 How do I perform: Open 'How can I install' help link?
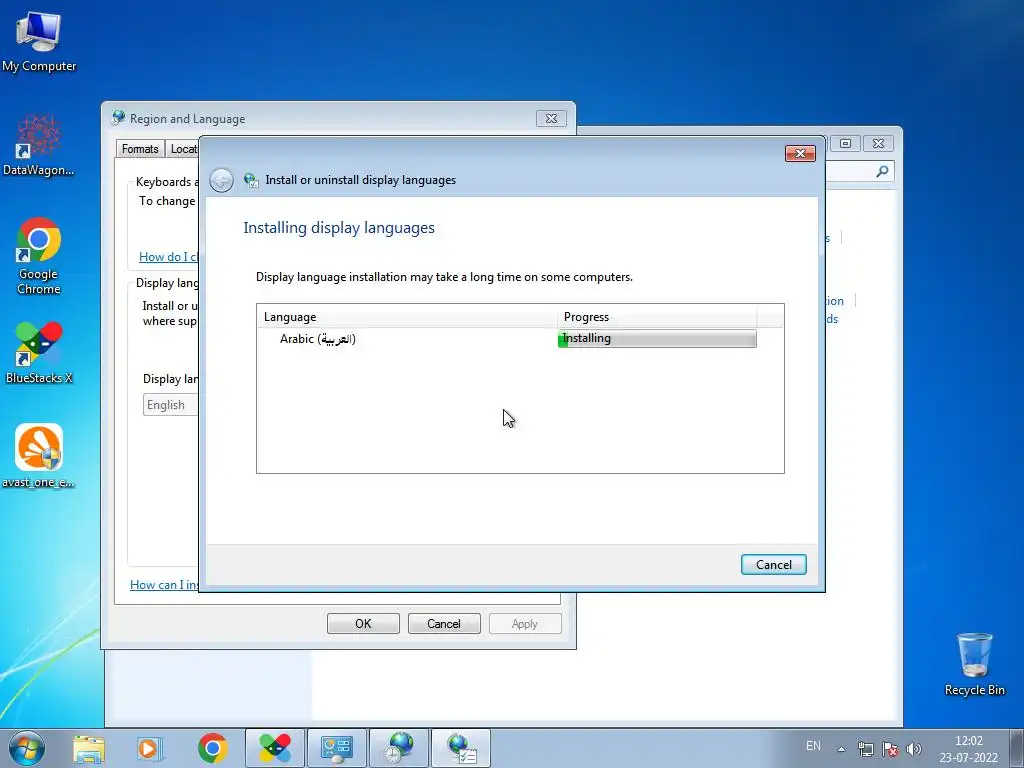(164, 584)
